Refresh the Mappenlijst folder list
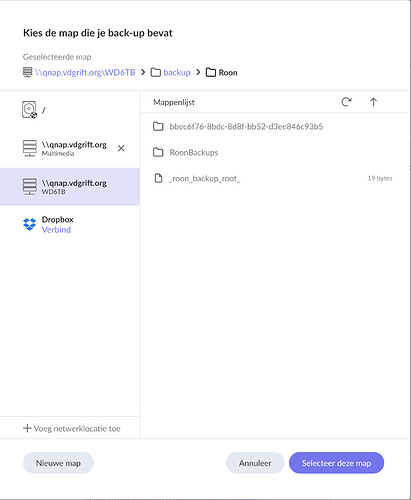Viewport: 411px width, 500px height. tap(346, 102)
